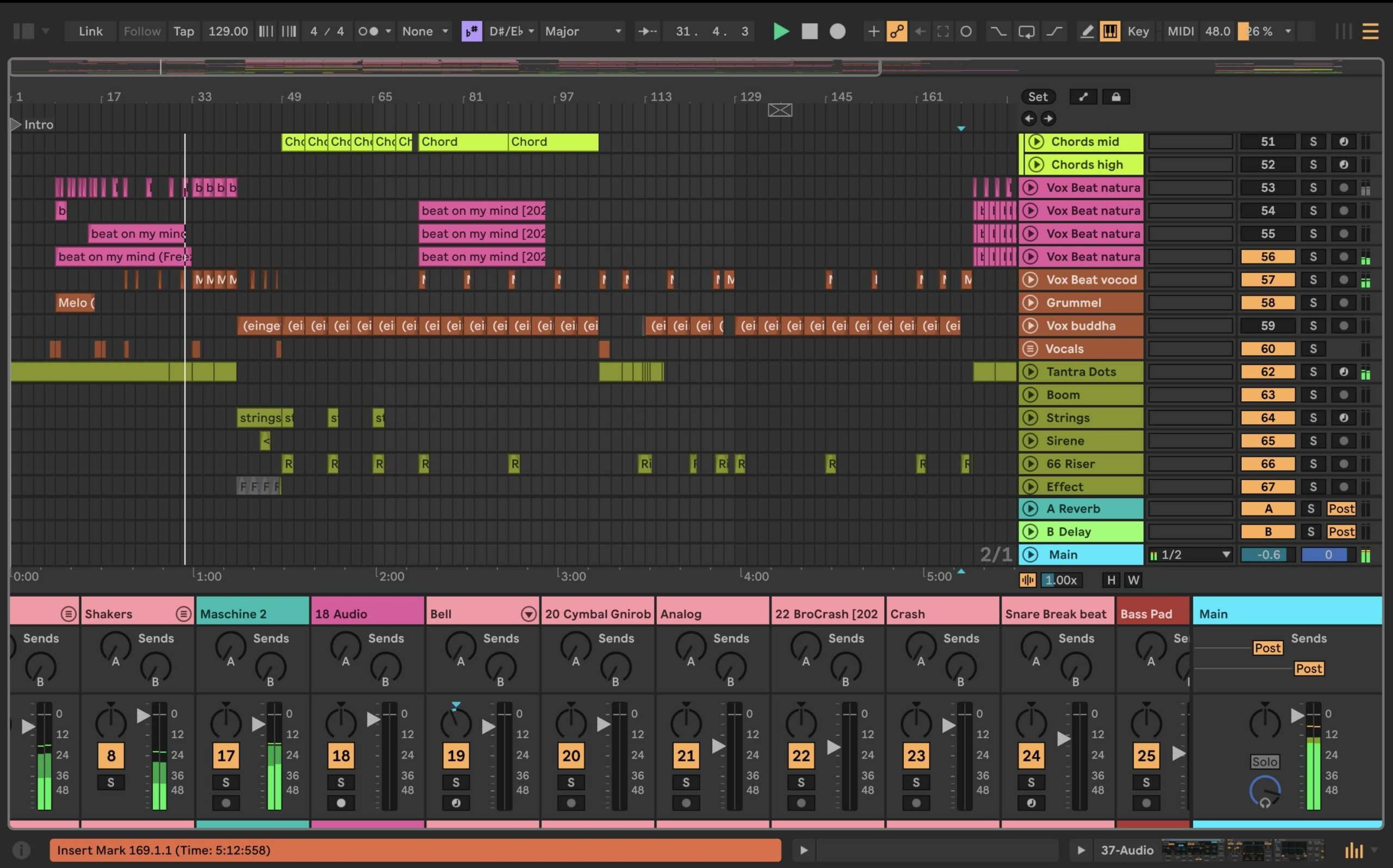Screen dimensions: 1393x868
Task: Toggle MIDI map mode
Action: point(1181,31)
